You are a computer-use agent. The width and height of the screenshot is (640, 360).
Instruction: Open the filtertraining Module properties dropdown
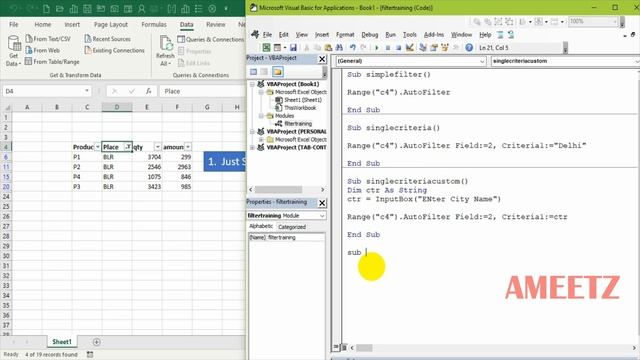click(x=322, y=216)
